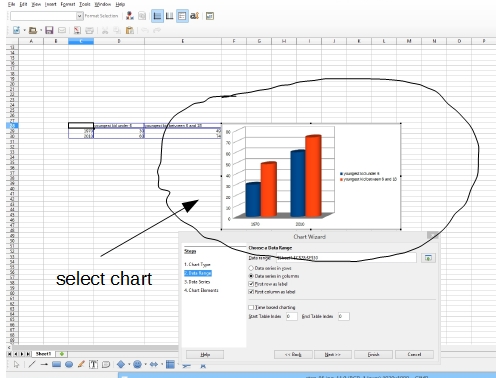Uncheck First row as label
The image size is (496, 378).
[251, 284]
